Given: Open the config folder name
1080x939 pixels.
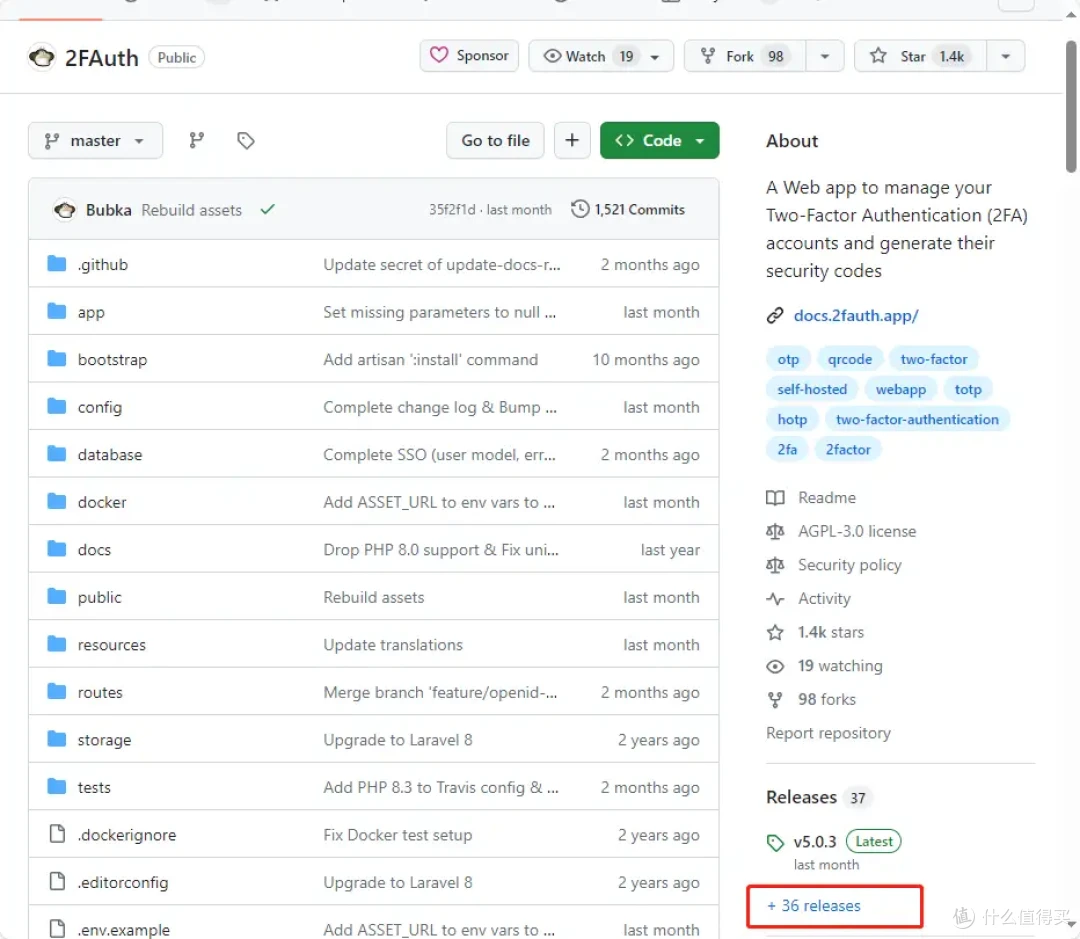Looking at the screenshot, I should click(x=100, y=407).
